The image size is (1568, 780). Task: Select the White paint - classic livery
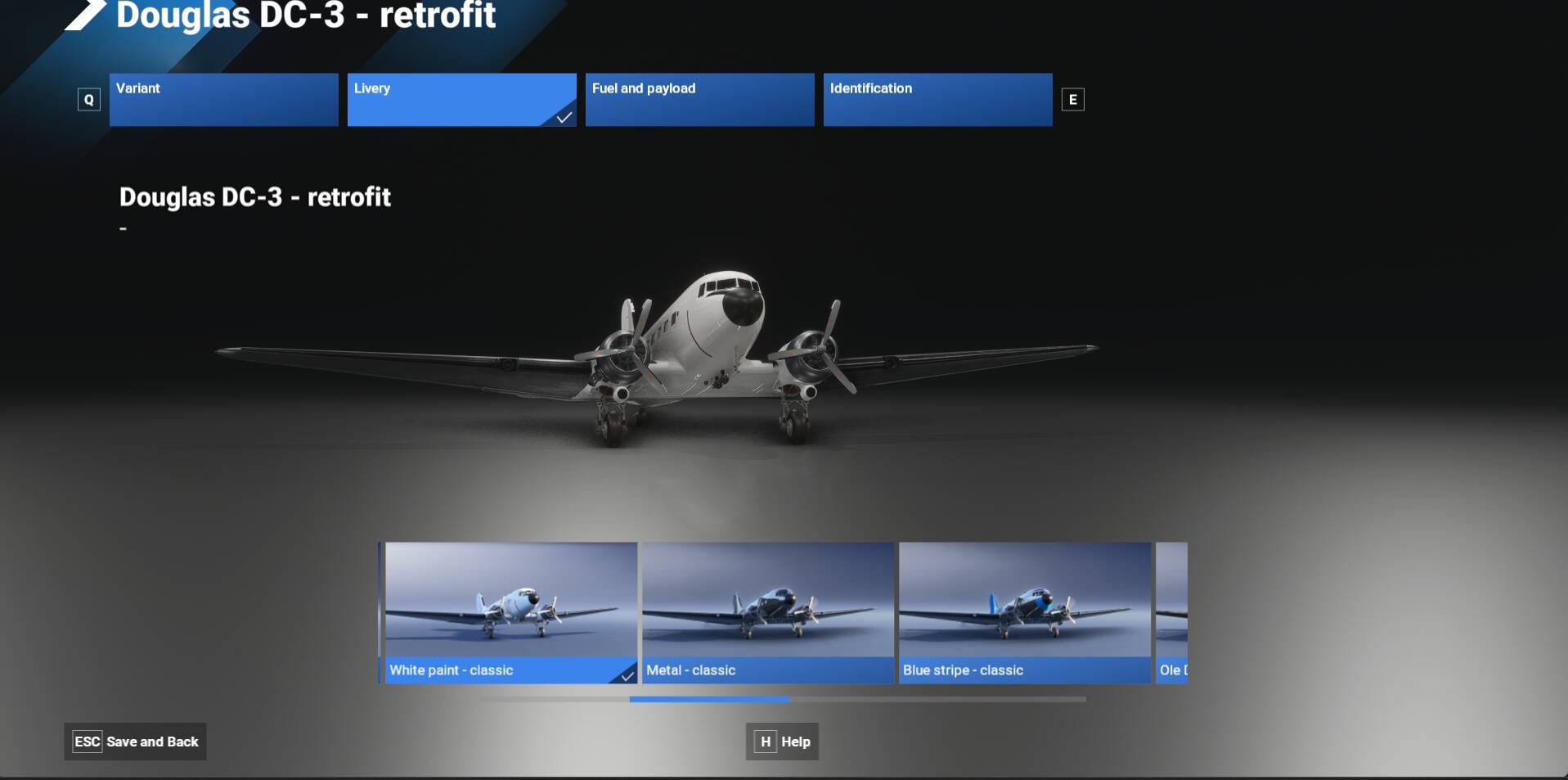pyautogui.click(x=511, y=612)
